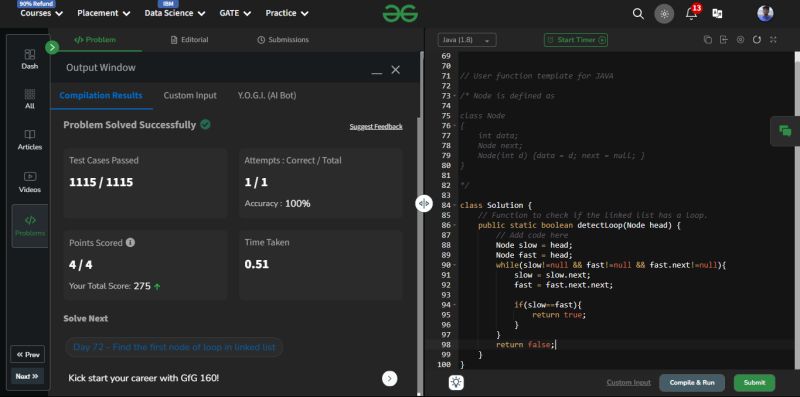Open the search magnifier icon
Viewport: 800px width, 397px height.
coord(638,14)
